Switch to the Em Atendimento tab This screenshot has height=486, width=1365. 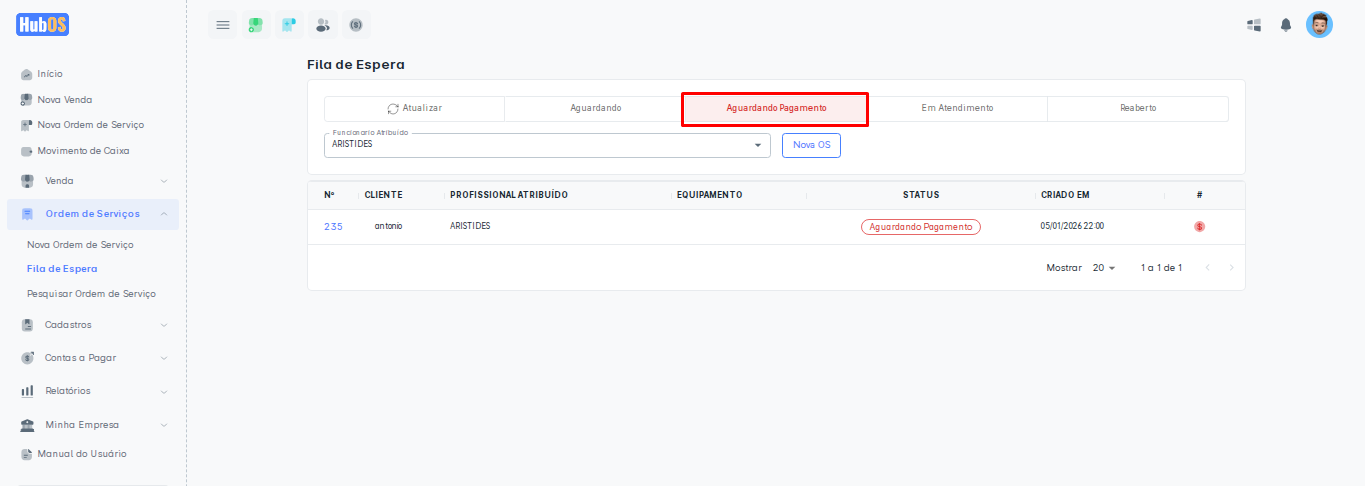pyautogui.click(x=957, y=108)
